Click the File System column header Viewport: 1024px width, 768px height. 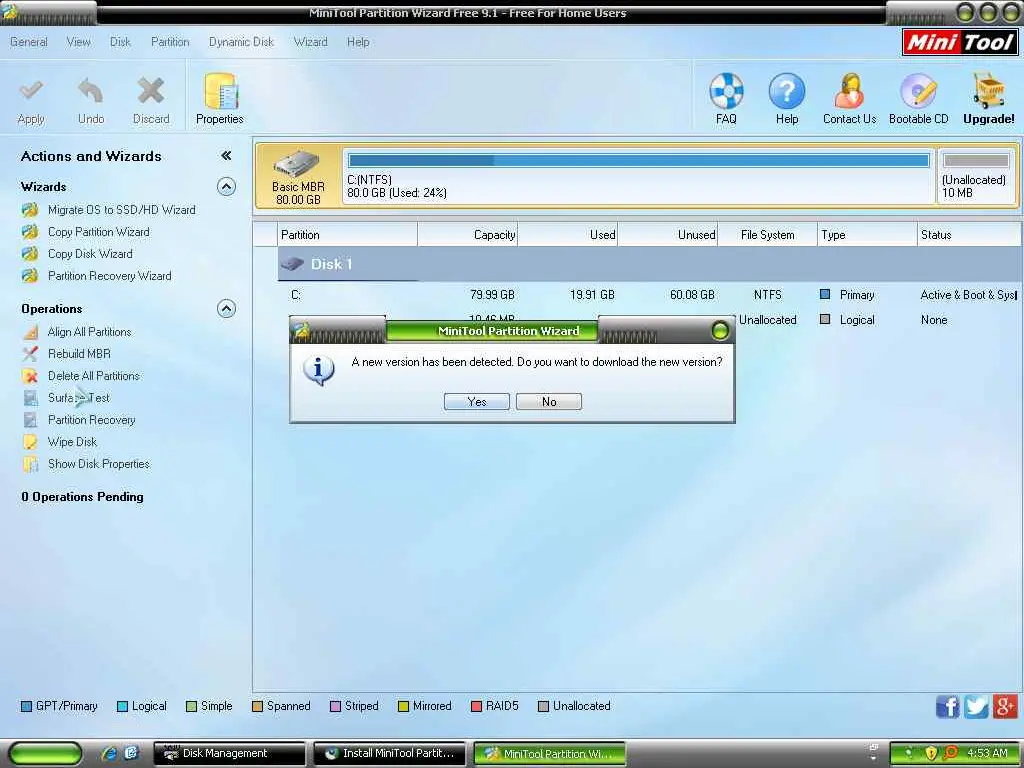coord(767,234)
